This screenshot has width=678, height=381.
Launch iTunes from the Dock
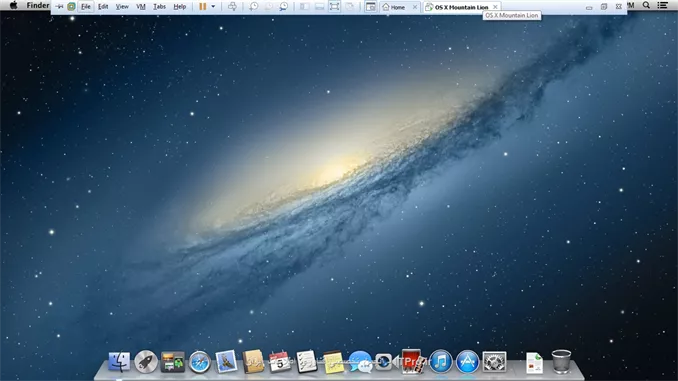(441, 362)
